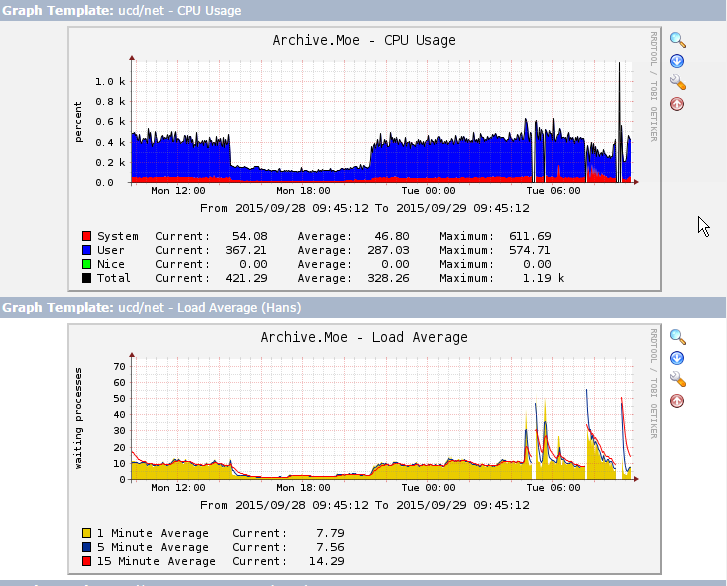The height and width of the screenshot is (586, 727).
Task: Click the 'waiting processes' axis label
Action: coord(78,418)
